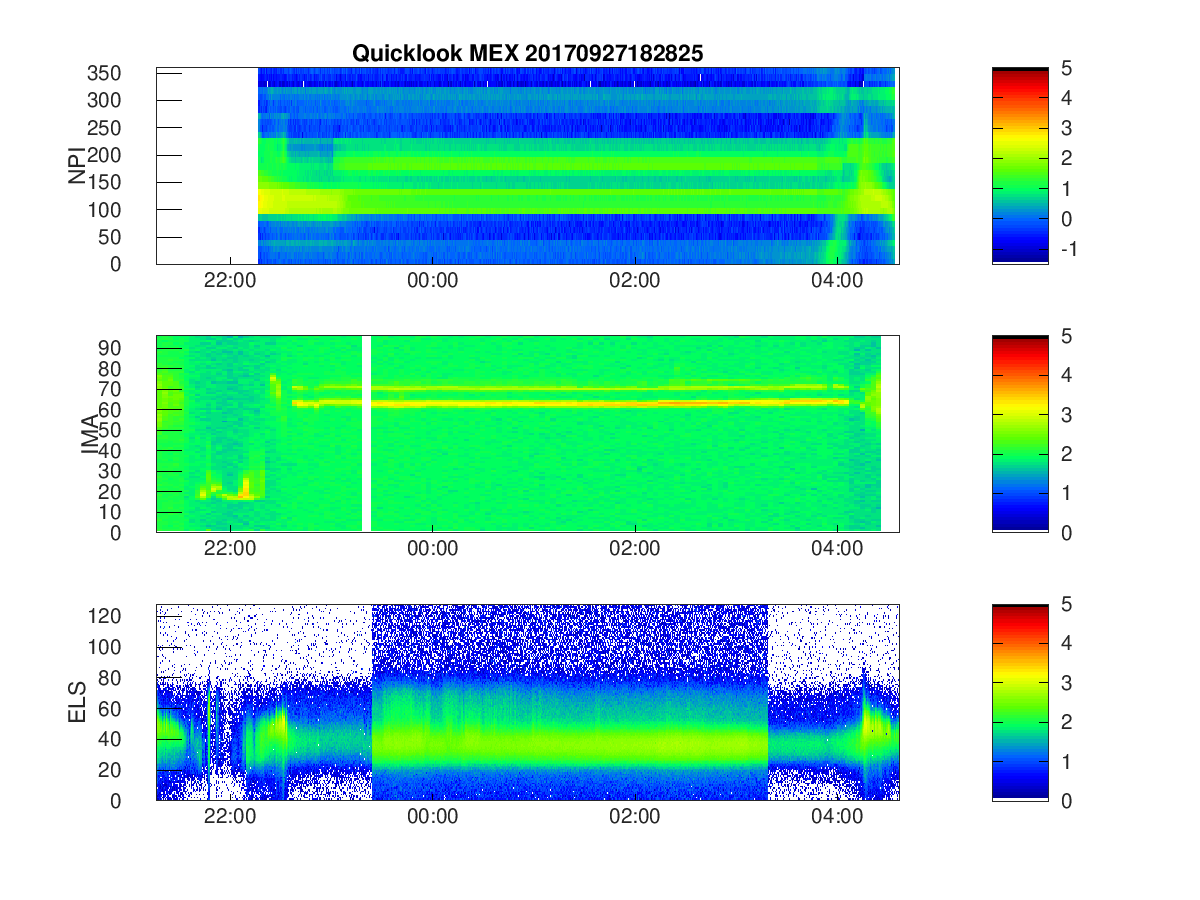Click inside the ELS spectrogram plot
Image resolution: width=1200 pixels, height=900 pixels.
coord(527,701)
